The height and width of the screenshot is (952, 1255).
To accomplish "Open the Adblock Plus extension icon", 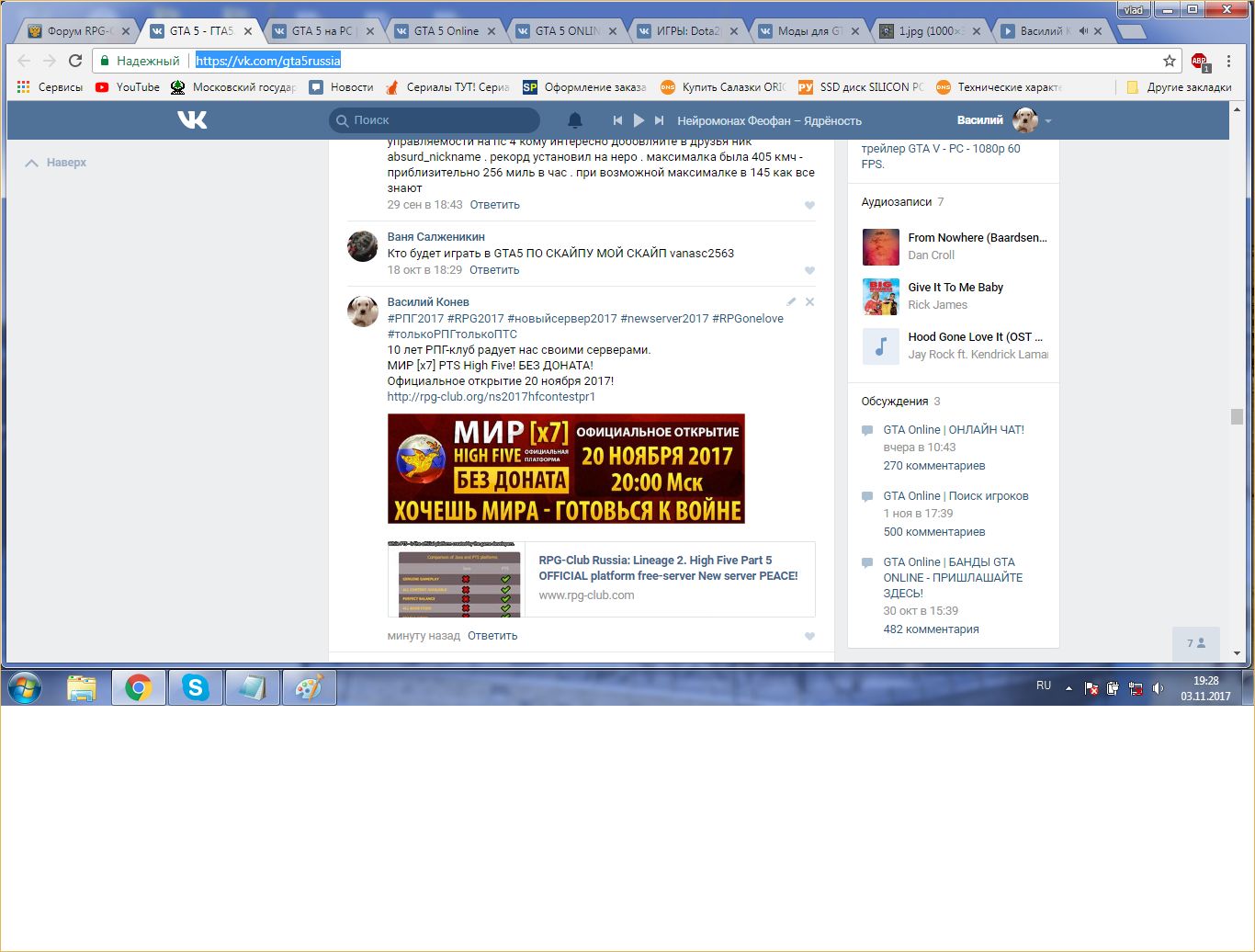I will point(1200,62).
